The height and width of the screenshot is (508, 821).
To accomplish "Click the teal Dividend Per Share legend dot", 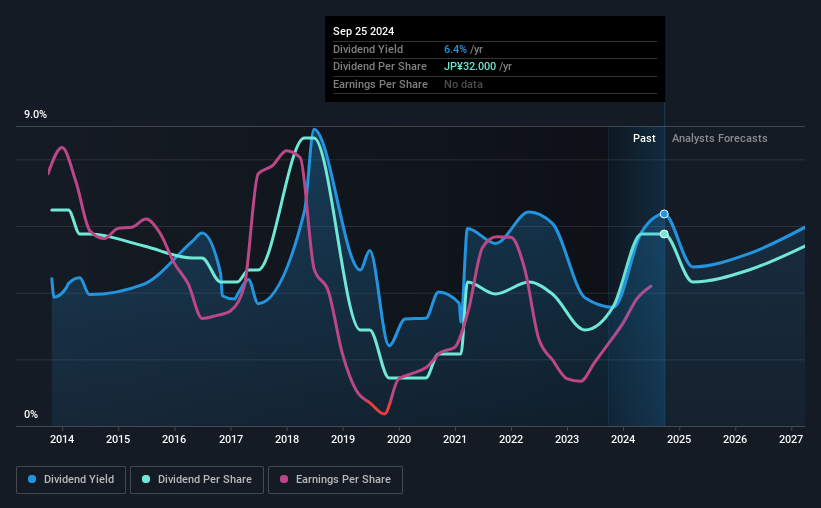I will point(146,479).
